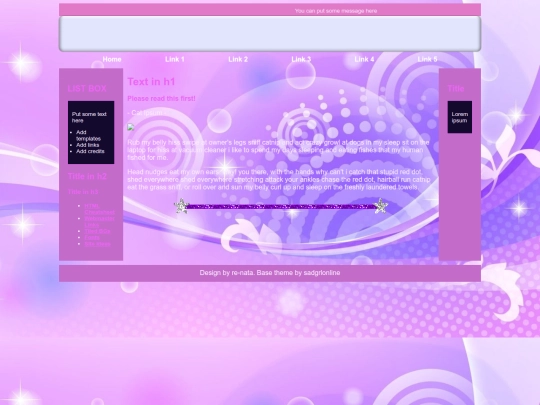Click the 'LIST BOX' sidebar heading
Screen dimensions: 540x405
point(87,89)
